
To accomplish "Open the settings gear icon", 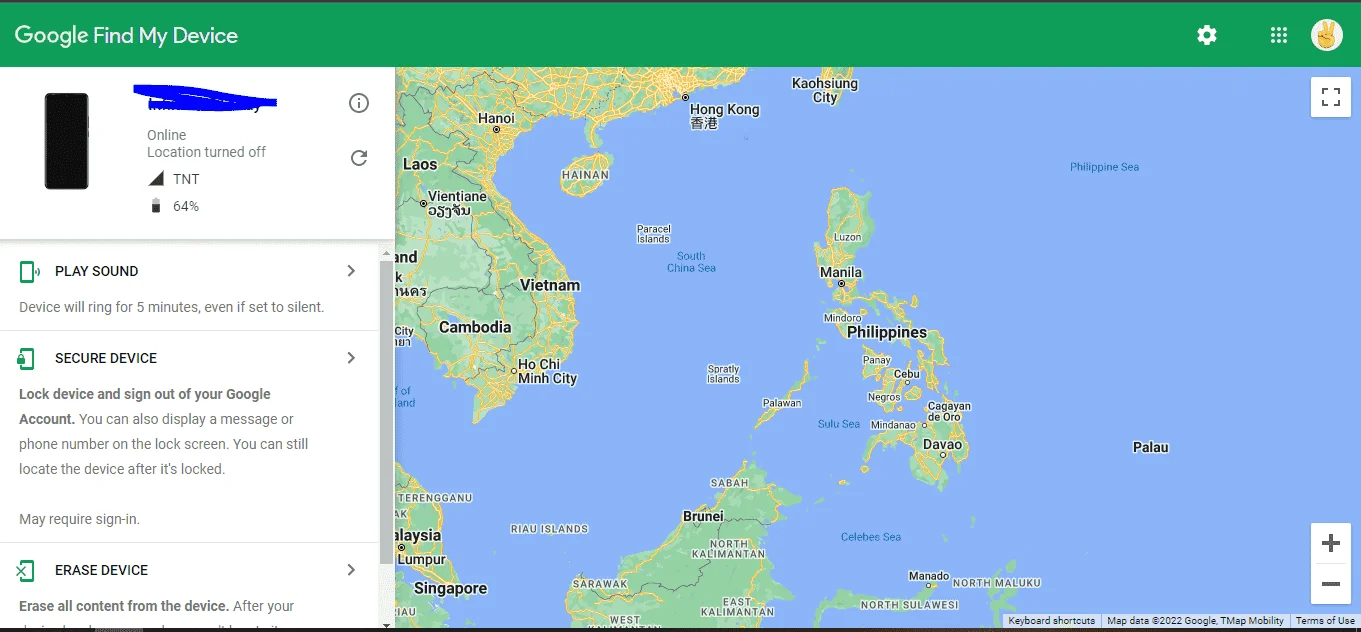I will pyautogui.click(x=1207, y=35).
